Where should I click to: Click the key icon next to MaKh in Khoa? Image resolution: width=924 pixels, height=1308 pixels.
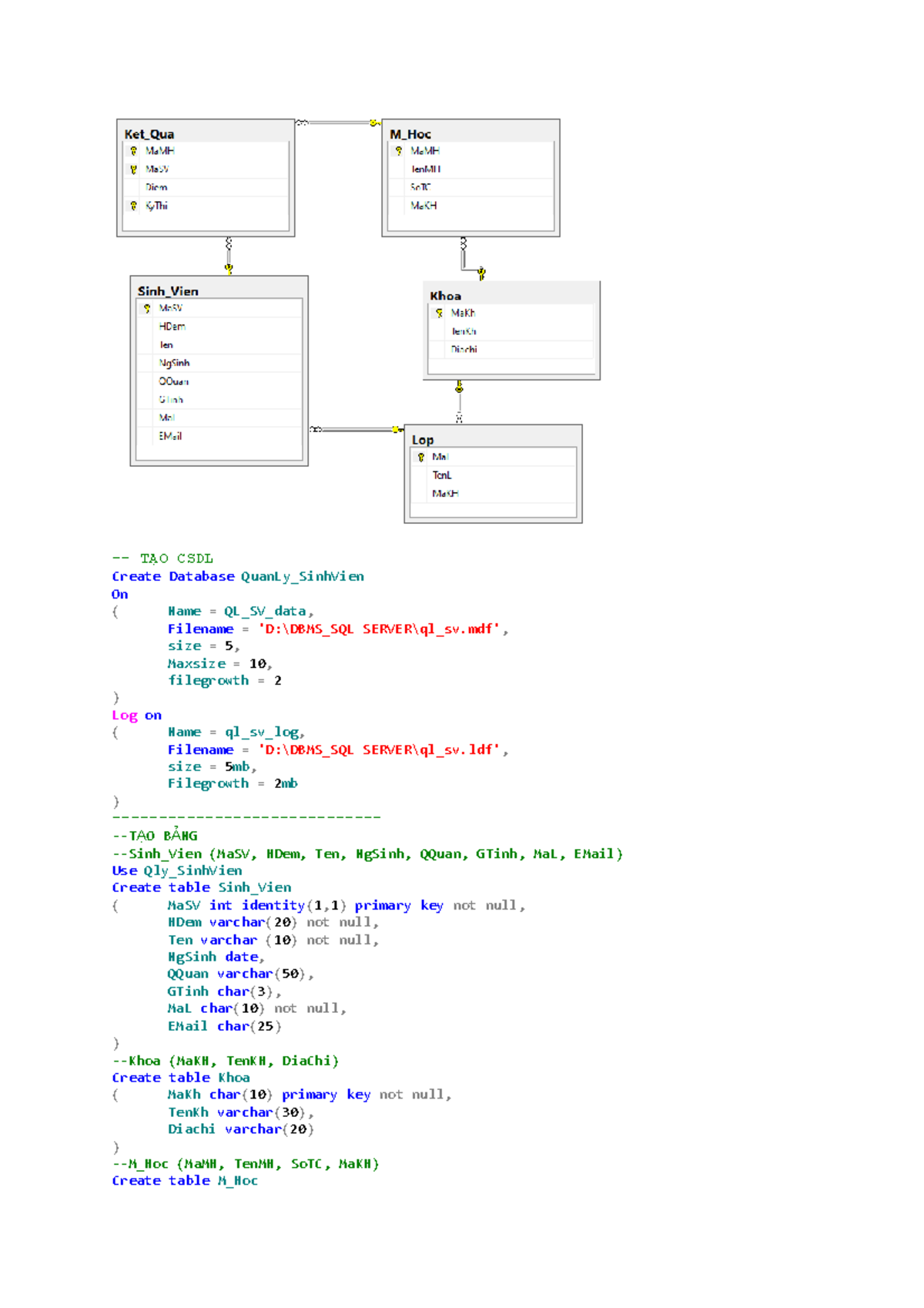click(439, 313)
